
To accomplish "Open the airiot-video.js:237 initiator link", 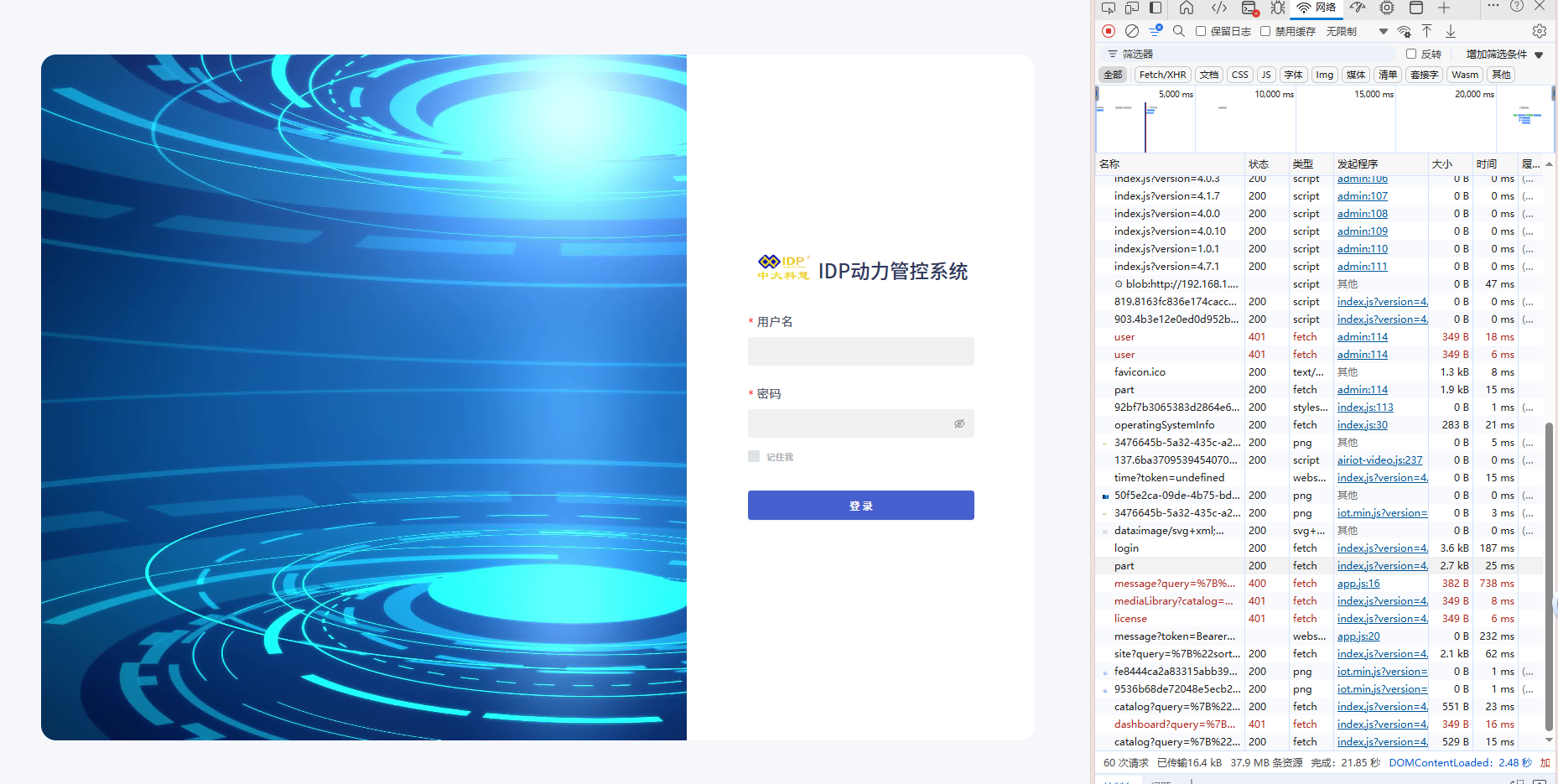I will pos(1379,460).
